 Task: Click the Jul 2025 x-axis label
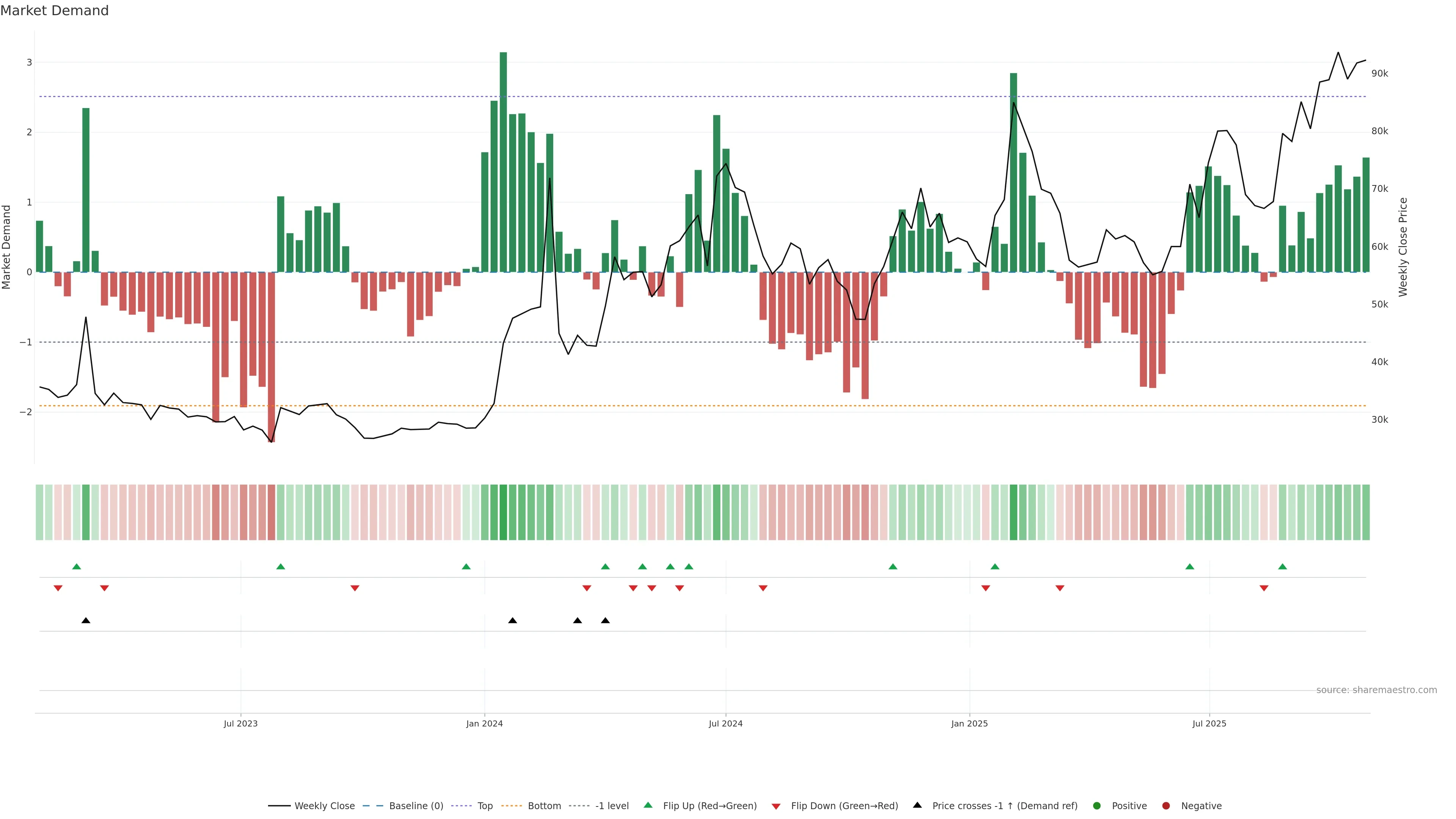pos(1210,723)
